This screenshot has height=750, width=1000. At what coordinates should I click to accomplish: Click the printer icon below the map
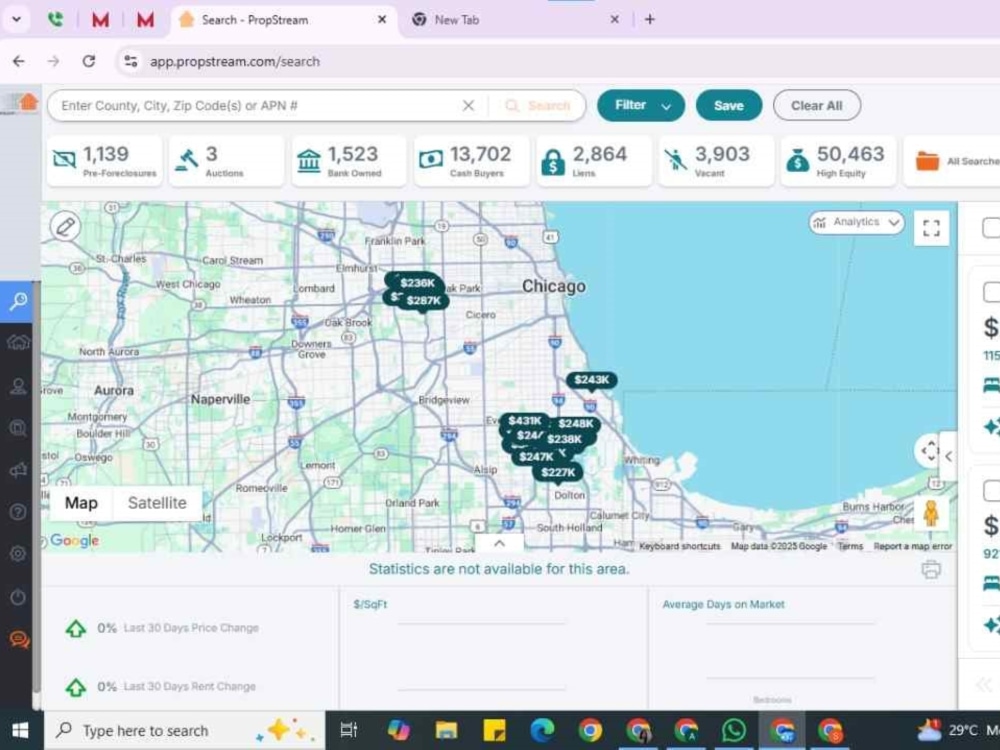pos(930,569)
